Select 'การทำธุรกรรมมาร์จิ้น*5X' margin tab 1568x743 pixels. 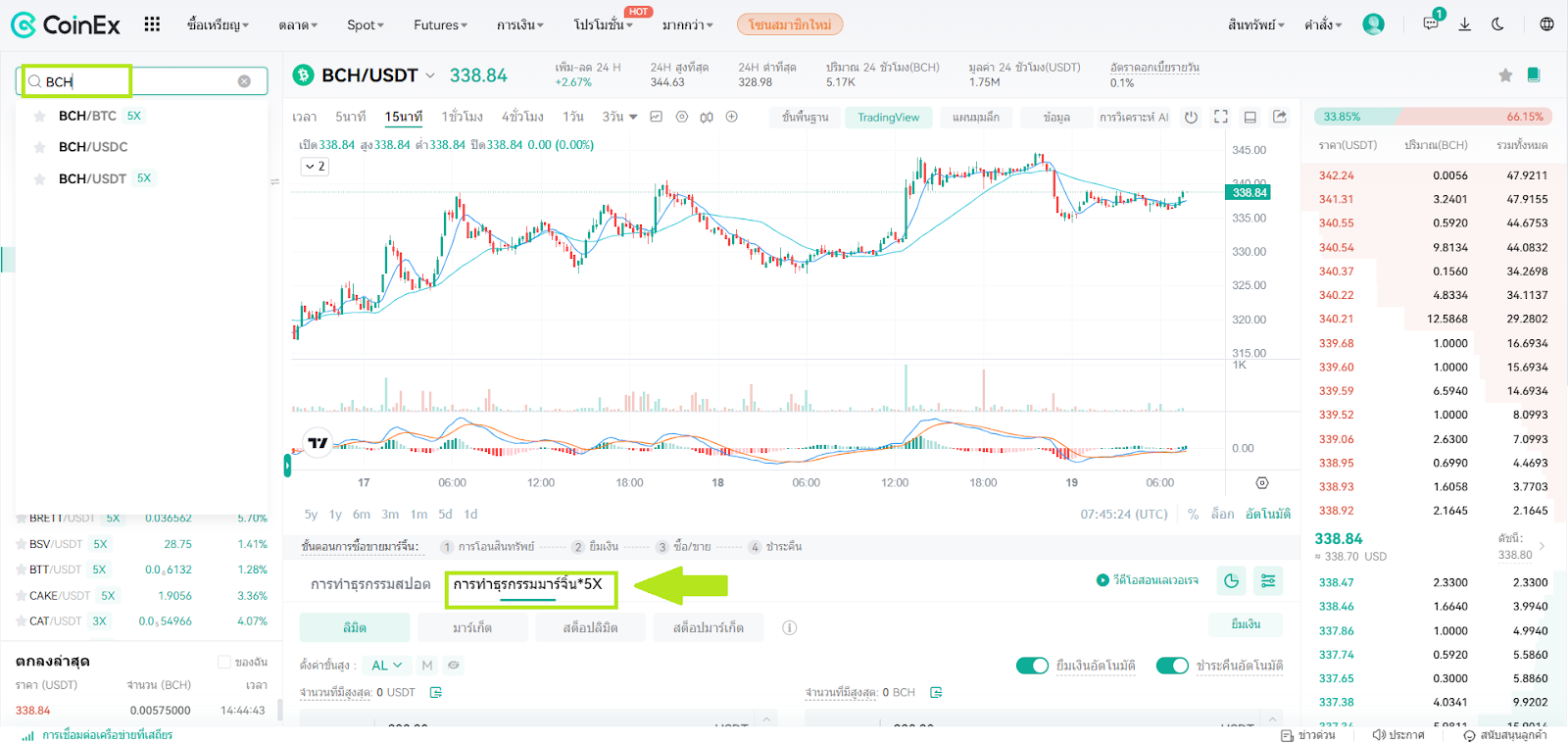[528, 584]
